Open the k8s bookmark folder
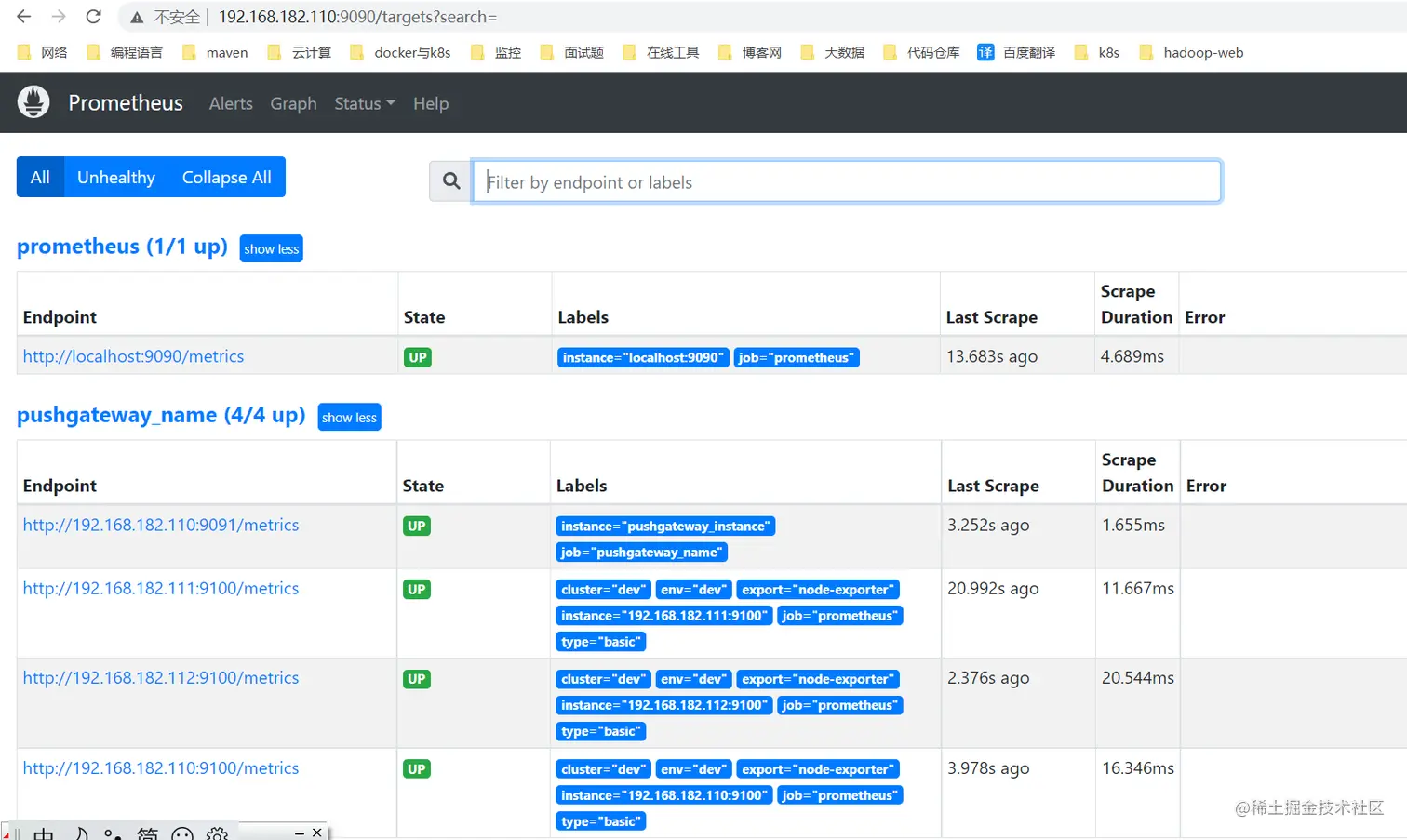Image resolution: width=1407 pixels, height=840 pixels. click(x=1097, y=52)
